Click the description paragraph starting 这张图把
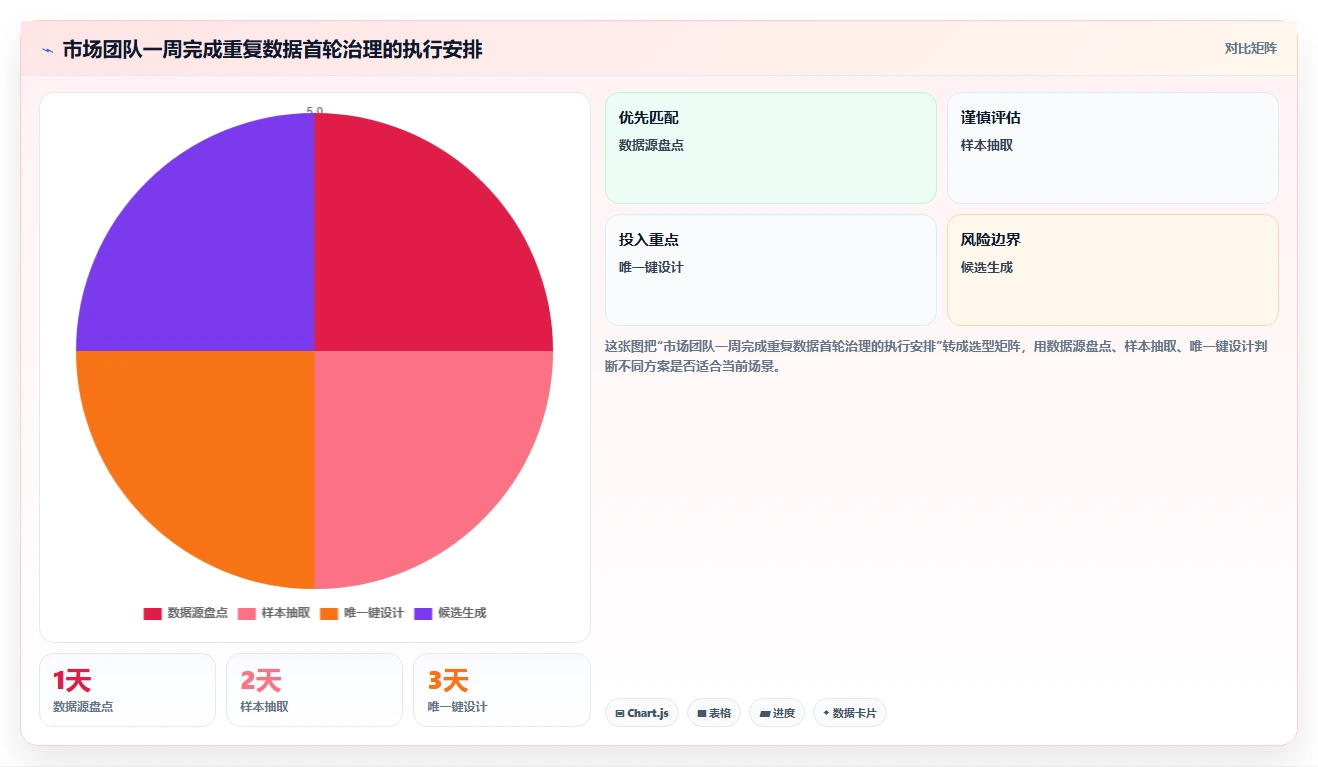This screenshot has width=1318, height=767. click(936, 356)
